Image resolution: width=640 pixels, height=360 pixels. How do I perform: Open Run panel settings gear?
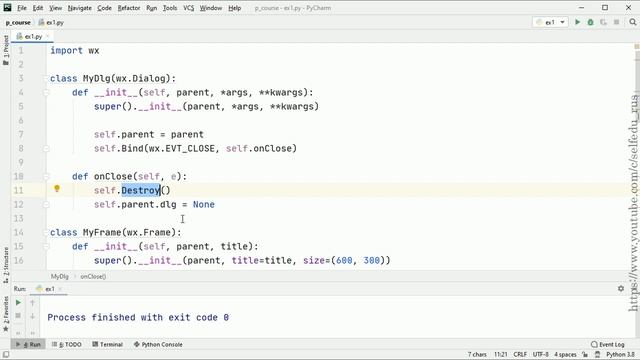click(x=621, y=289)
